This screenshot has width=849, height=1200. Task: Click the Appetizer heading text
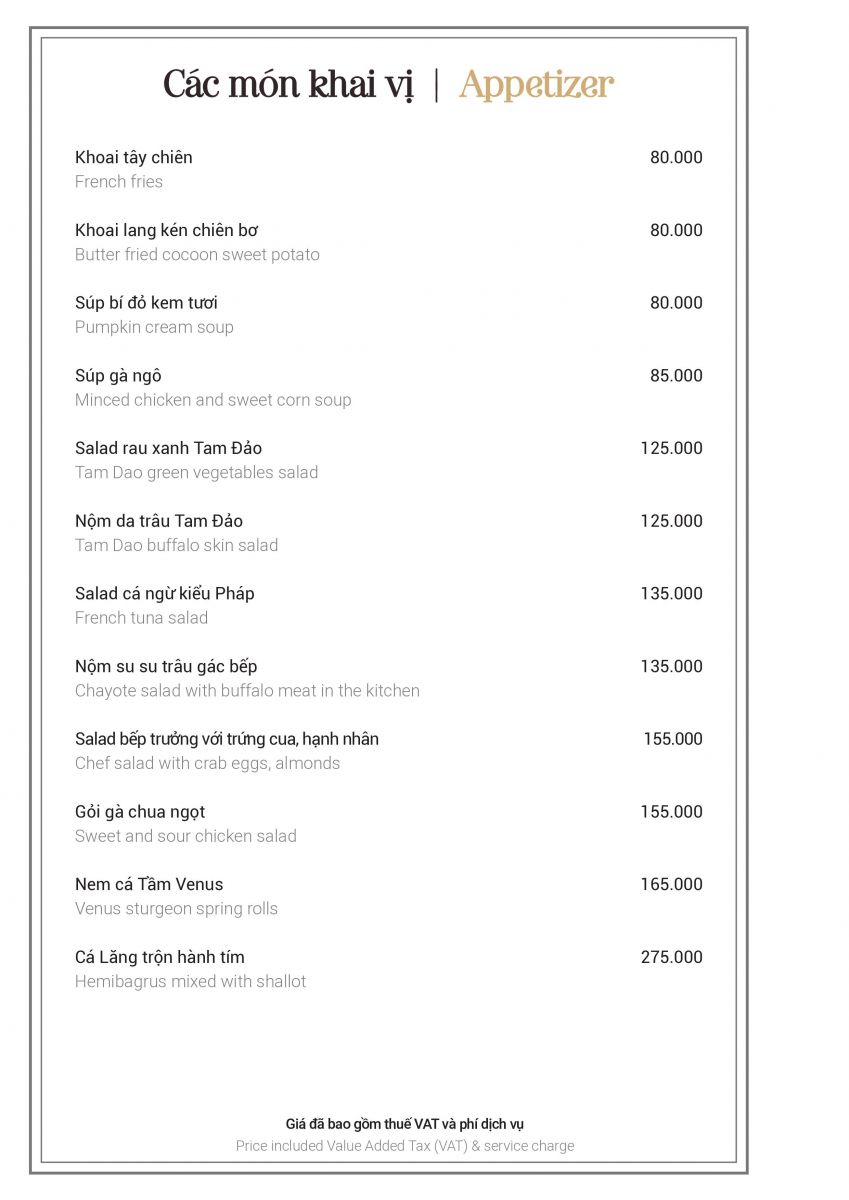536,86
